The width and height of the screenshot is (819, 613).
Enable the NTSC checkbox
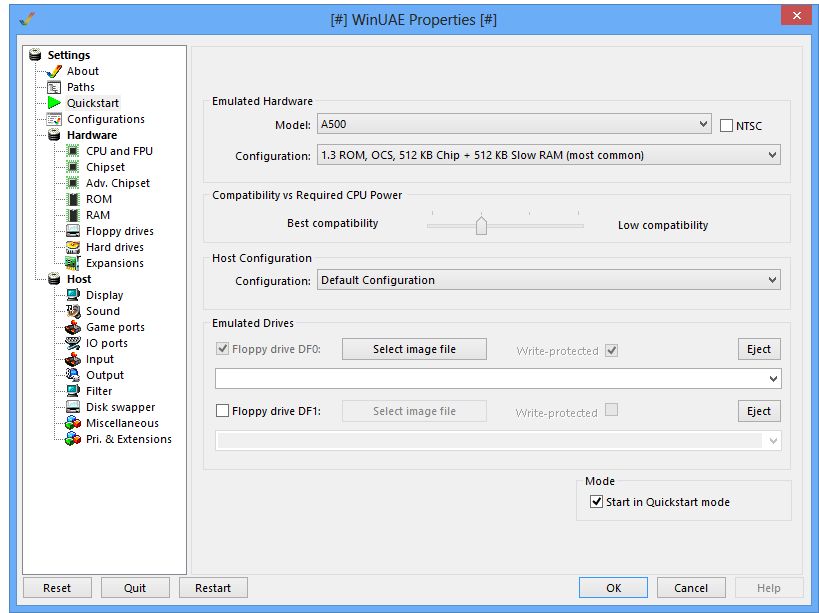[x=726, y=126]
